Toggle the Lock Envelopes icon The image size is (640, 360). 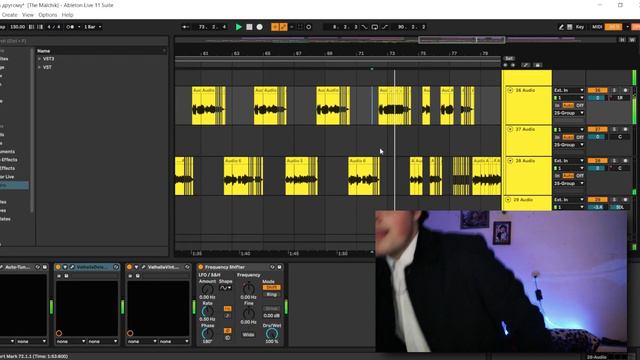(538, 65)
